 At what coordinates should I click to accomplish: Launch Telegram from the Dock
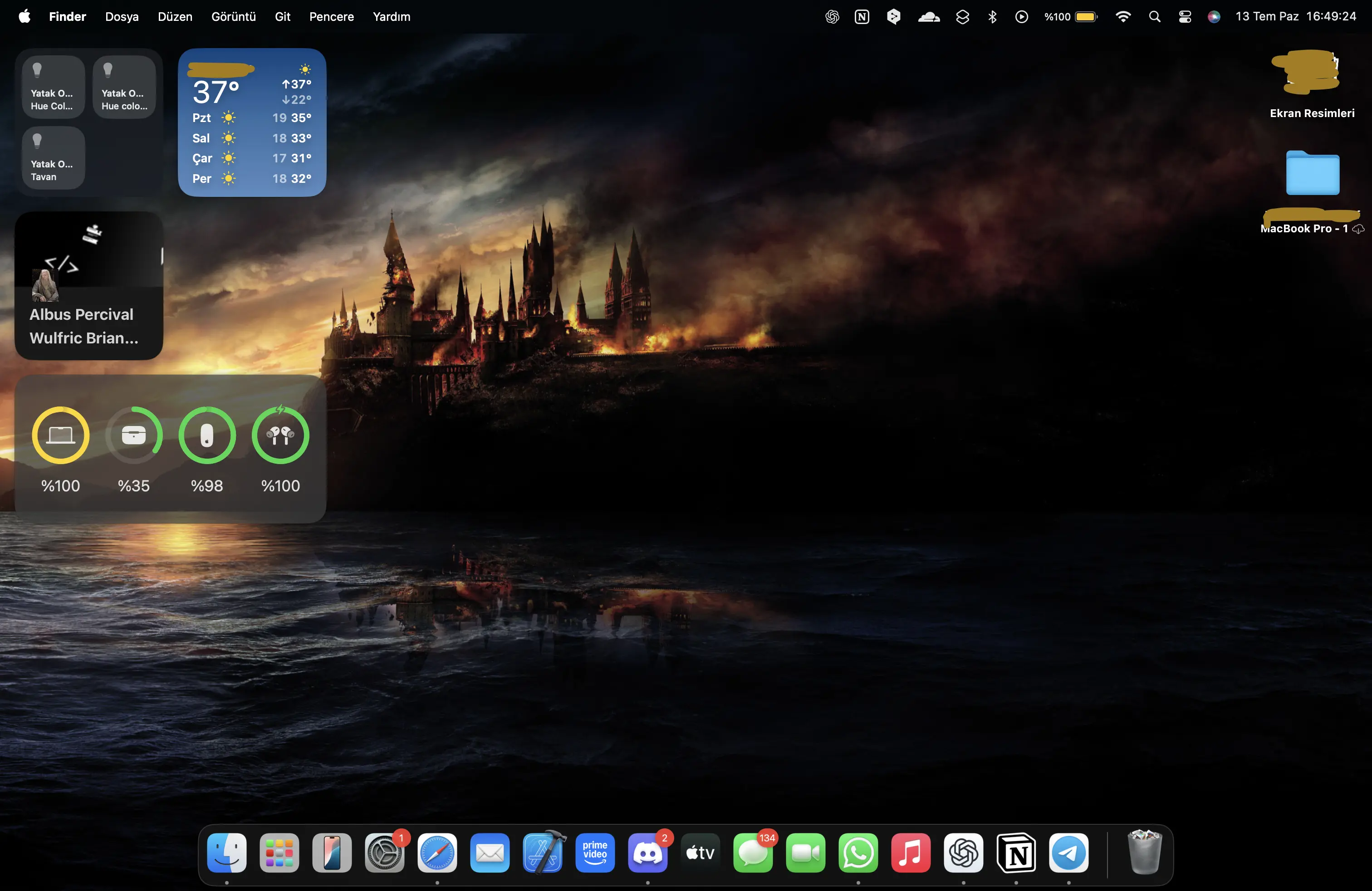coord(1069,852)
